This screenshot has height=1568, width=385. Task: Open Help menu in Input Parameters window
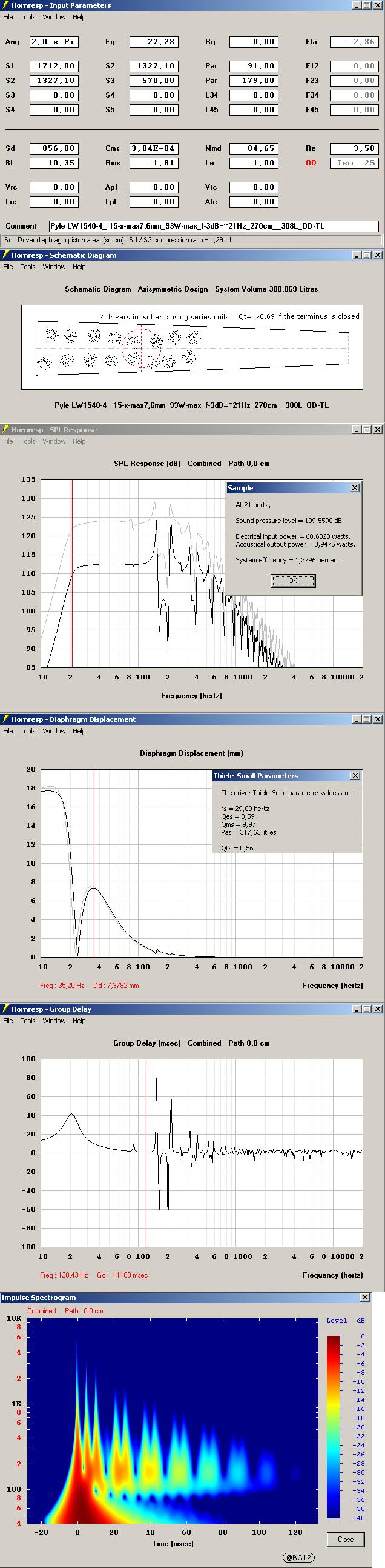(x=79, y=17)
